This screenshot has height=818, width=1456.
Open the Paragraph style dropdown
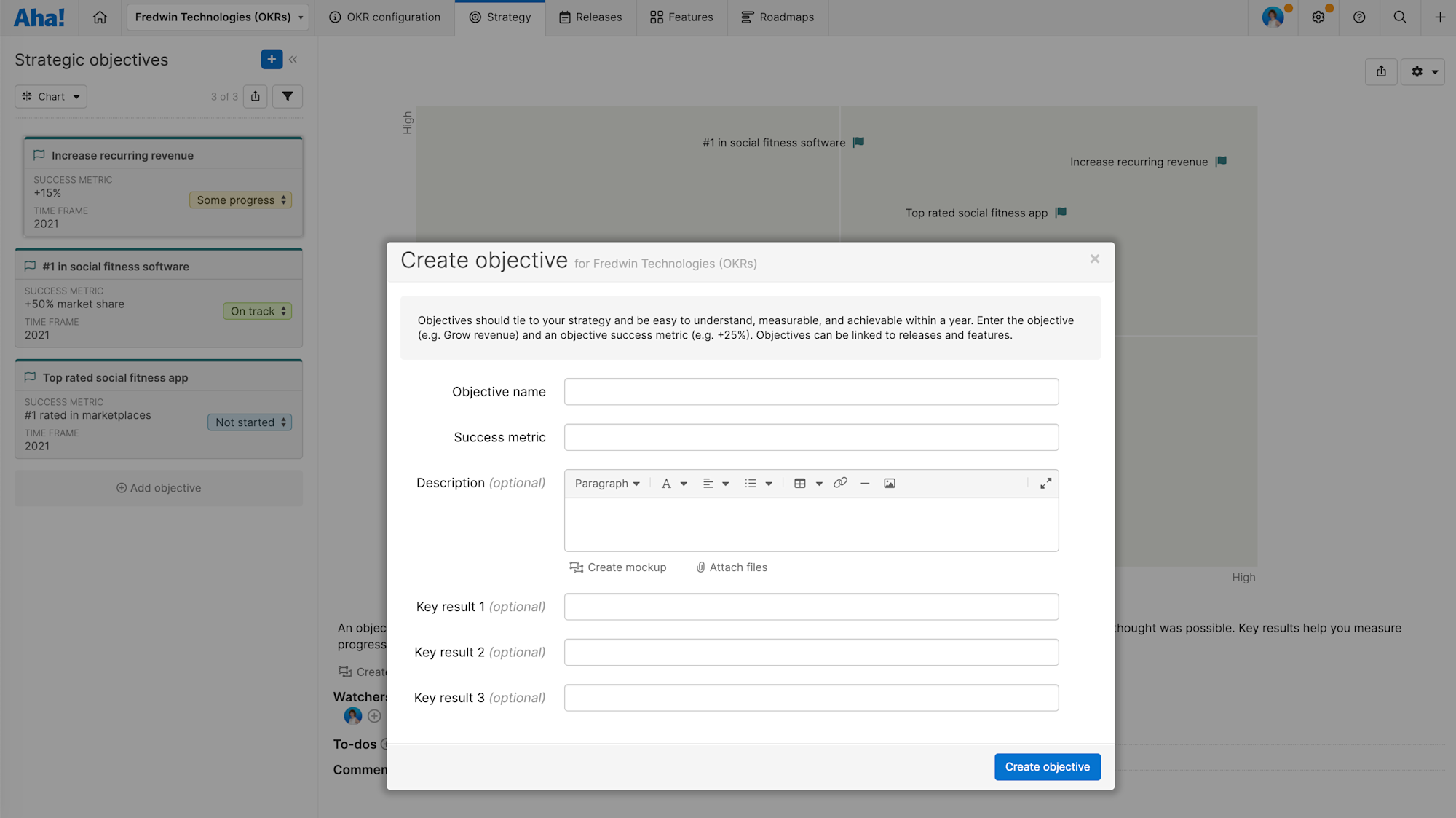tap(607, 484)
